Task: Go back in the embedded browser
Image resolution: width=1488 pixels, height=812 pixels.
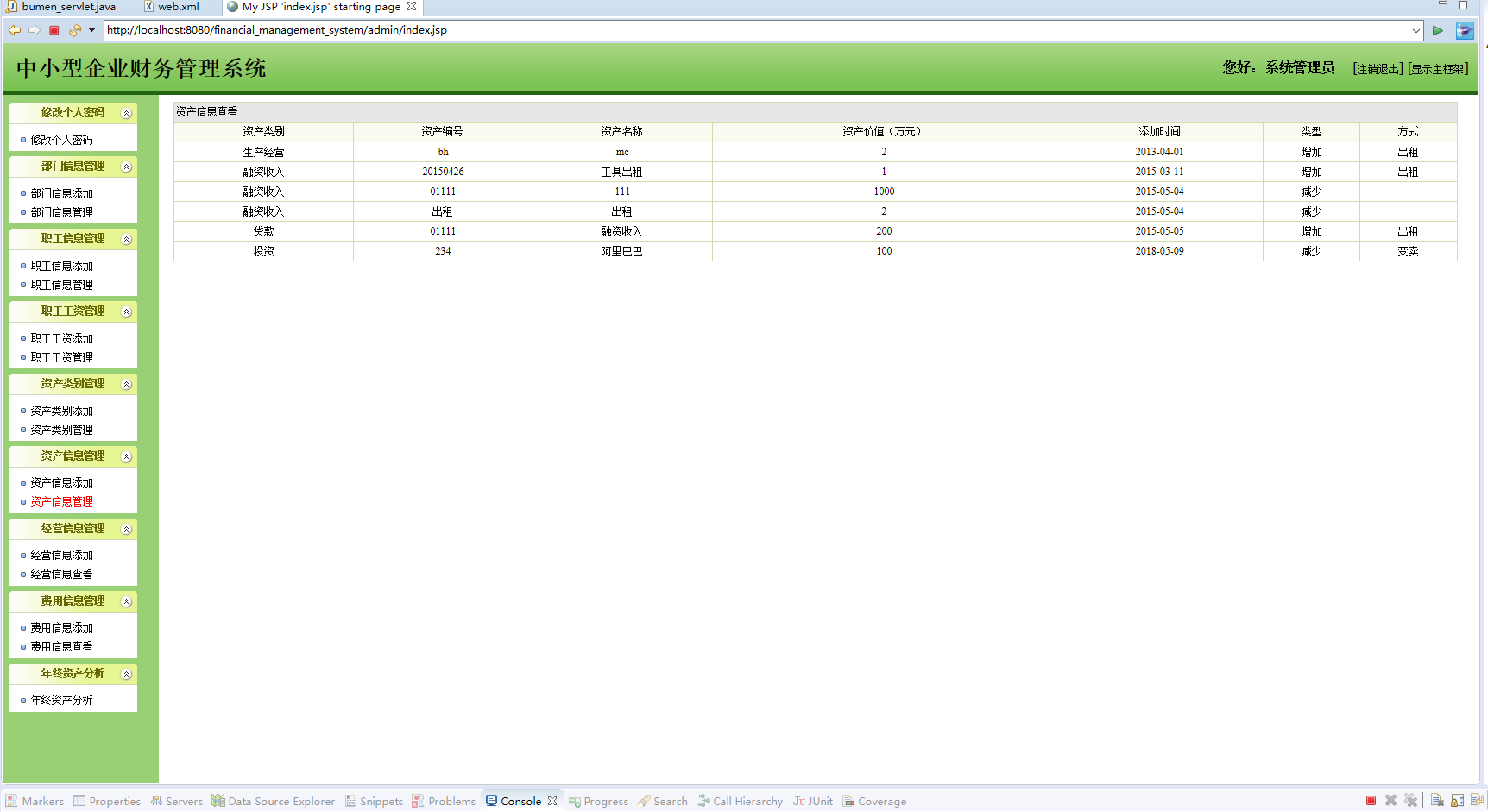Action: pos(15,30)
